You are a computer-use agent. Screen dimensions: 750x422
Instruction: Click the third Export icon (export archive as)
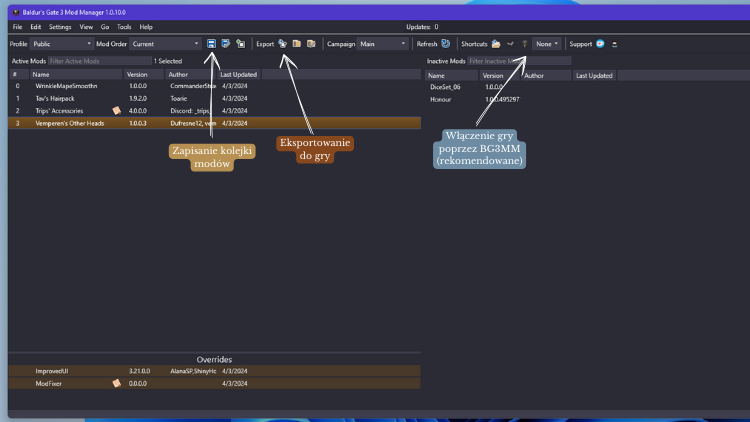click(311, 44)
